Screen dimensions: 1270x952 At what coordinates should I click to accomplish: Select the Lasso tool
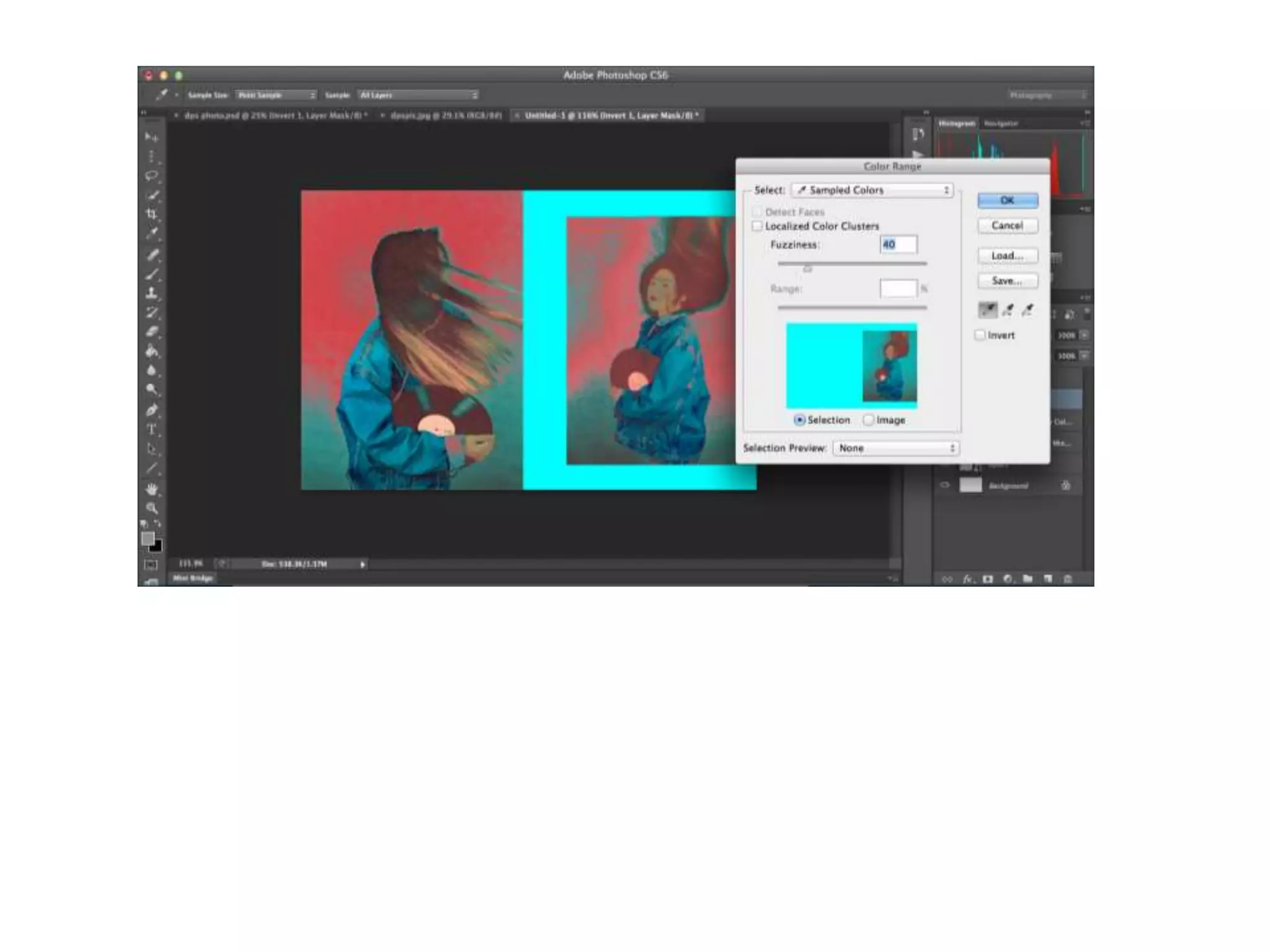point(151,176)
